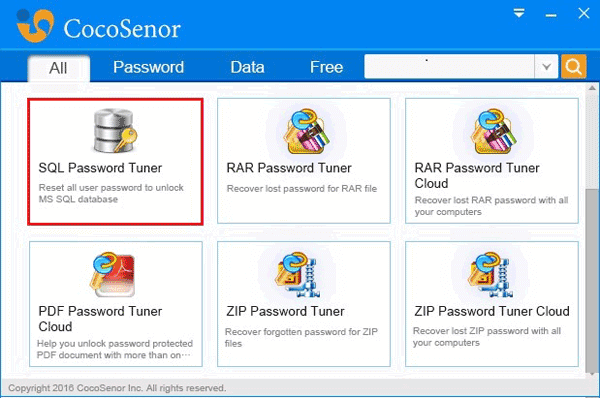Screen dimensions: 600x398
Task: Click the scrollbar up arrow
Action: tap(592, 88)
